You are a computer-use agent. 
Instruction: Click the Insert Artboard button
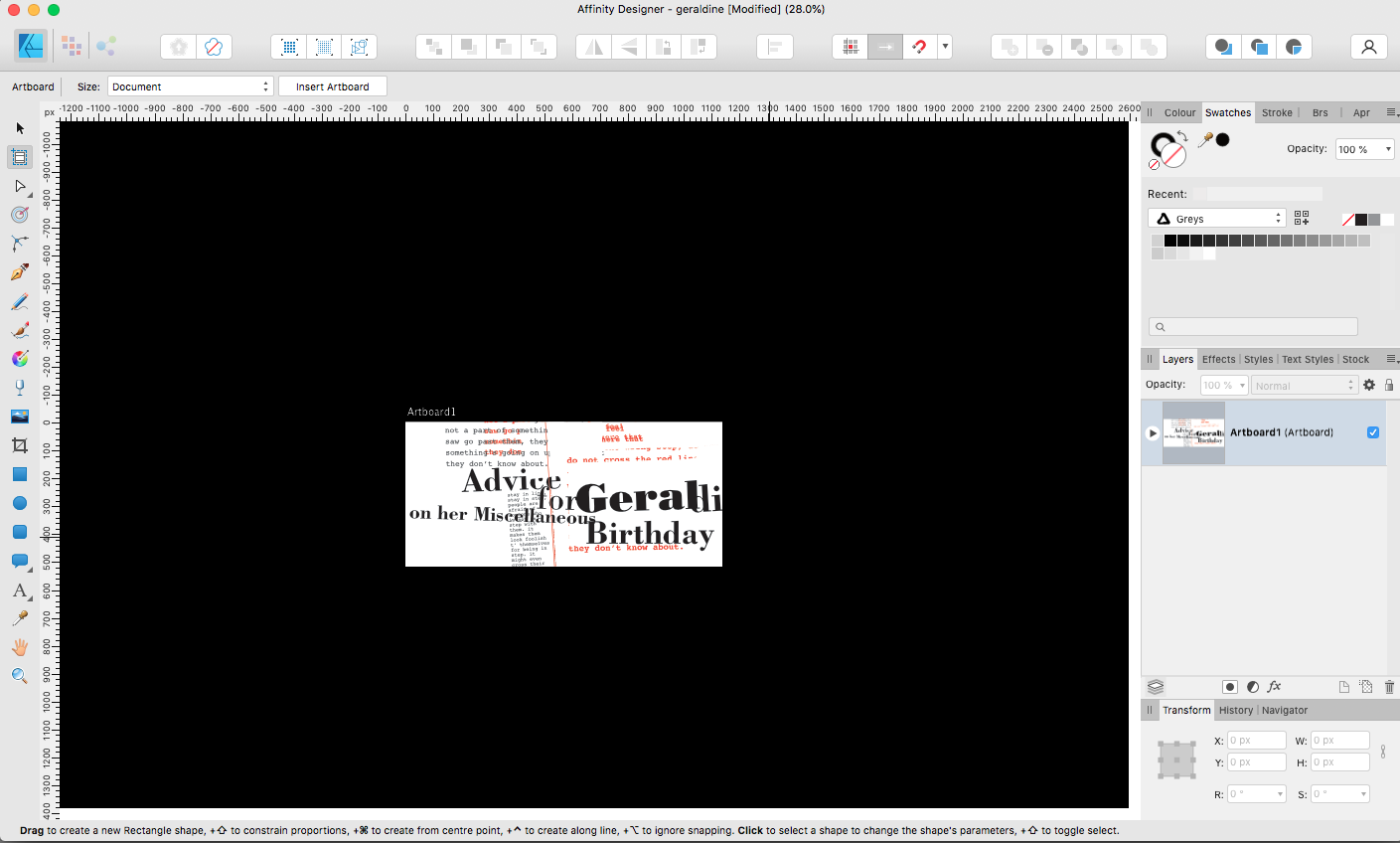(x=332, y=86)
